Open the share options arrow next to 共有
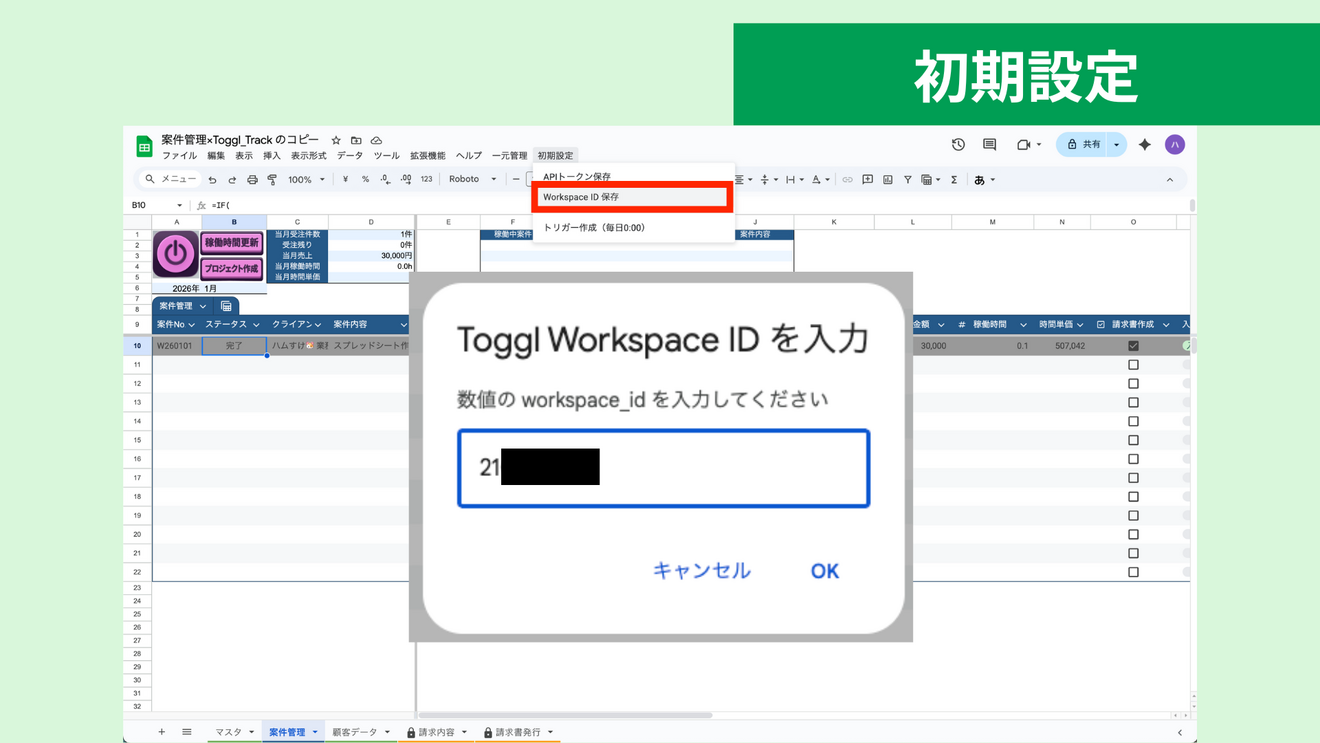The width and height of the screenshot is (1320, 743). click(x=1117, y=145)
